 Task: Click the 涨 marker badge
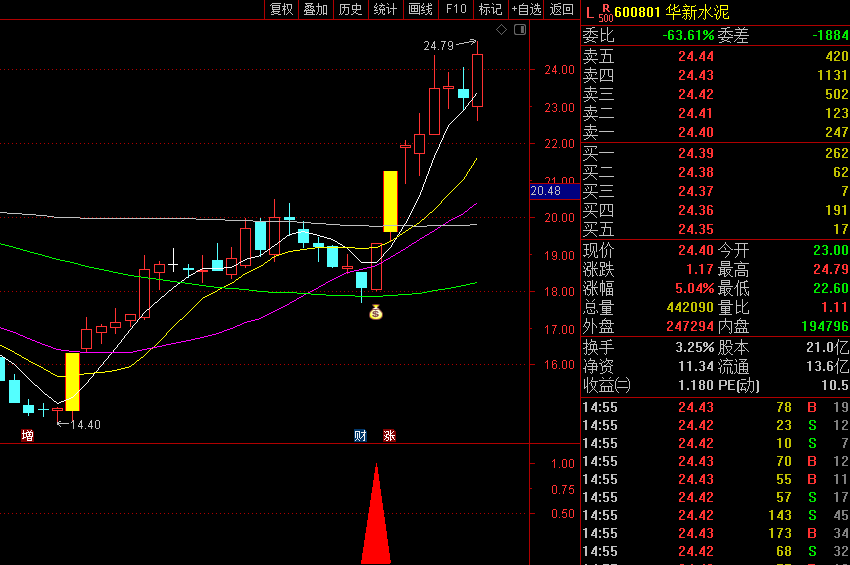point(389,435)
